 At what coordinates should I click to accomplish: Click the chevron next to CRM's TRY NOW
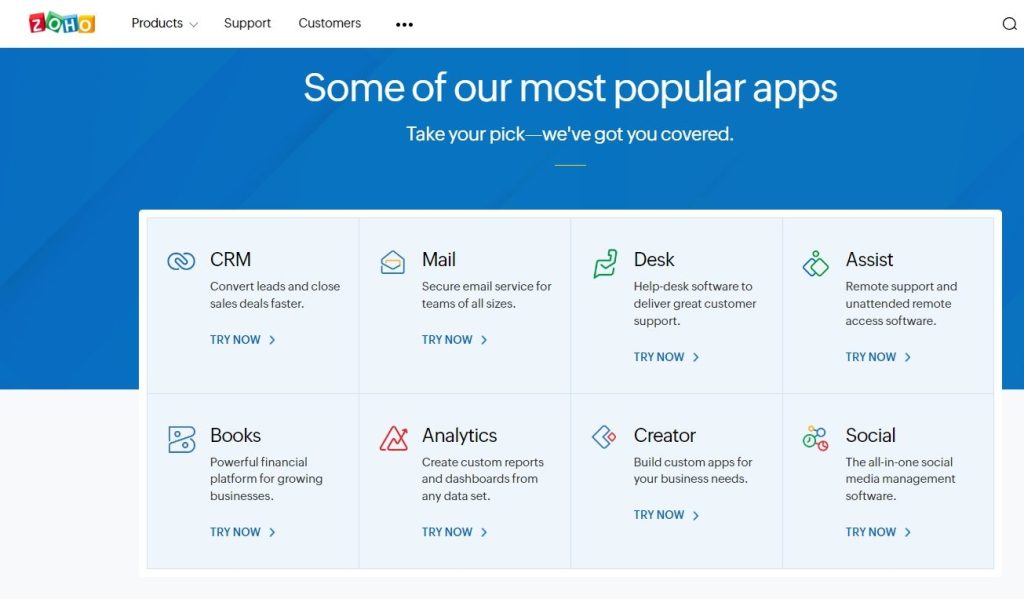[x=272, y=339]
